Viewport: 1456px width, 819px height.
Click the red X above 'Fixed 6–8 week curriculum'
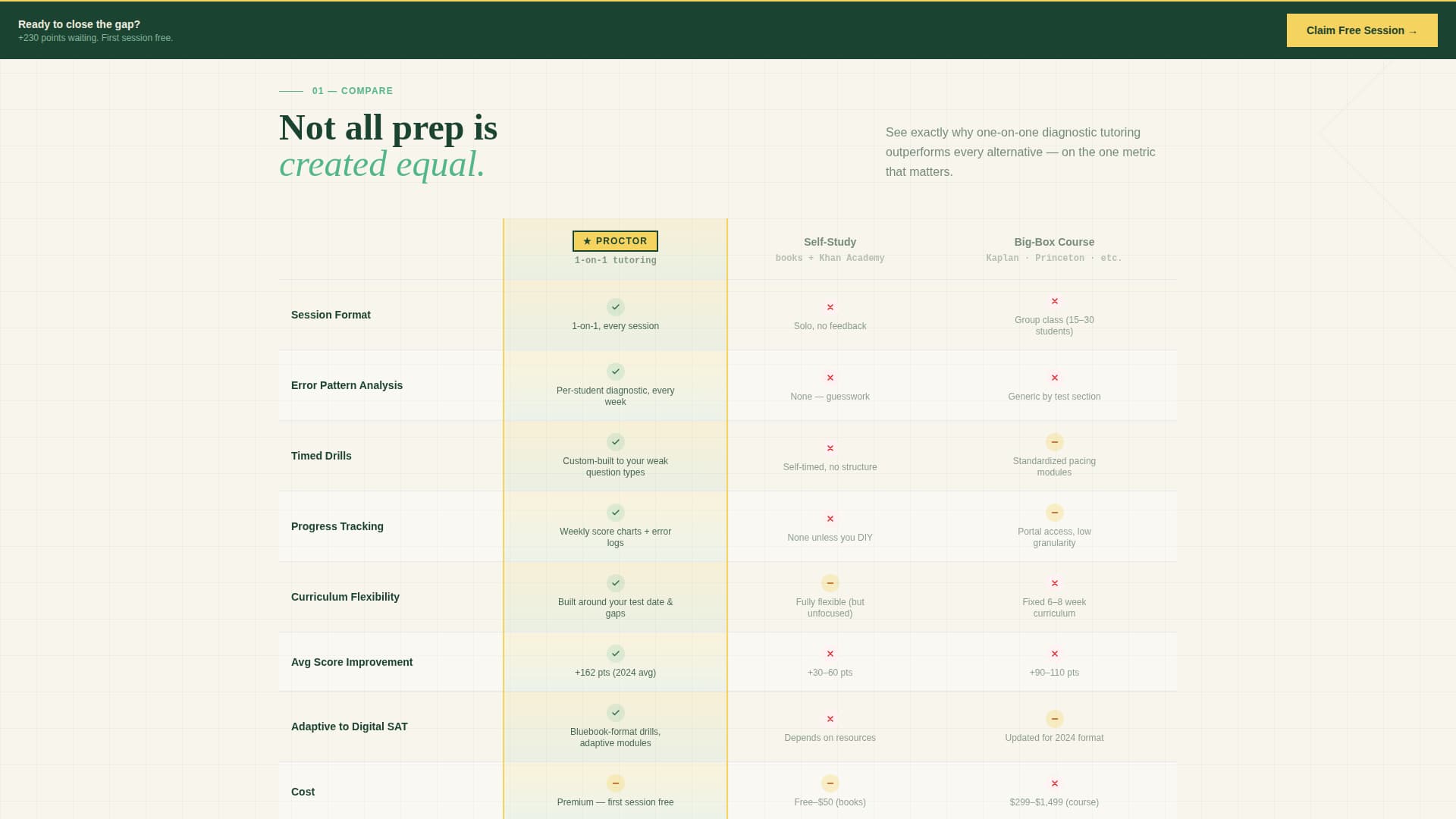[x=1055, y=583]
